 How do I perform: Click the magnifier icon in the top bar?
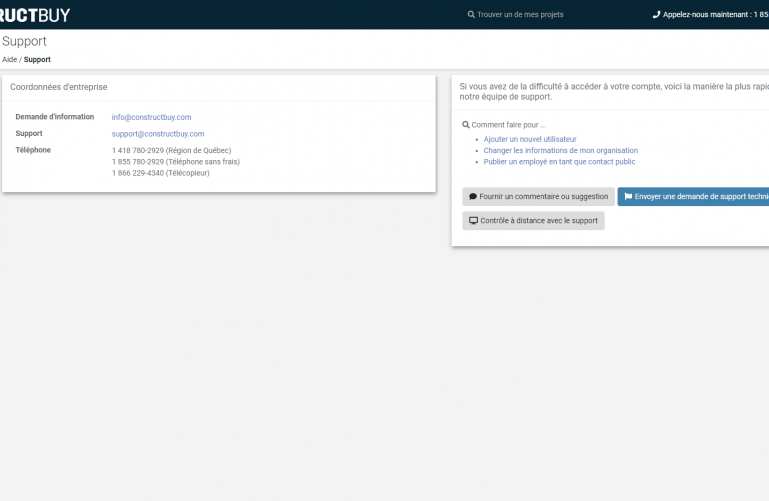point(471,15)
